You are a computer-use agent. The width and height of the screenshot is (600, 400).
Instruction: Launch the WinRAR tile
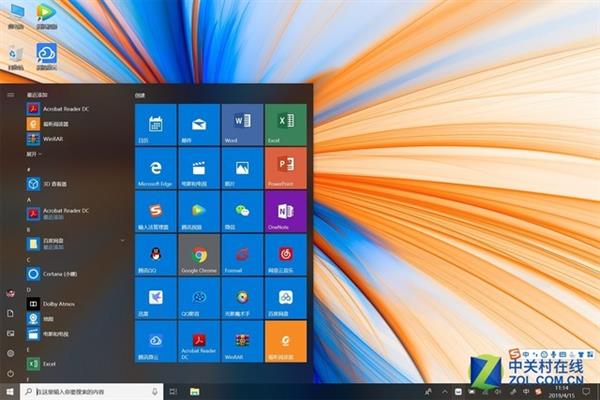(x=242, y=341)
